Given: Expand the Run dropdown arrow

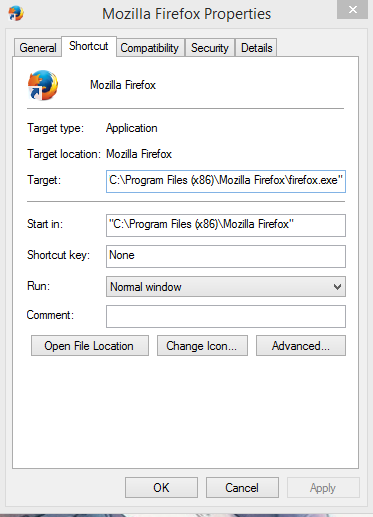Looking at the screenshot, I should click(337, 287).
